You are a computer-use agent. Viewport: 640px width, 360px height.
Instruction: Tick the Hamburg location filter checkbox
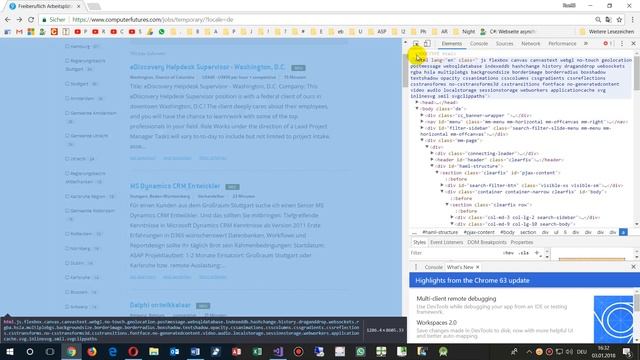tap(67, 47)
